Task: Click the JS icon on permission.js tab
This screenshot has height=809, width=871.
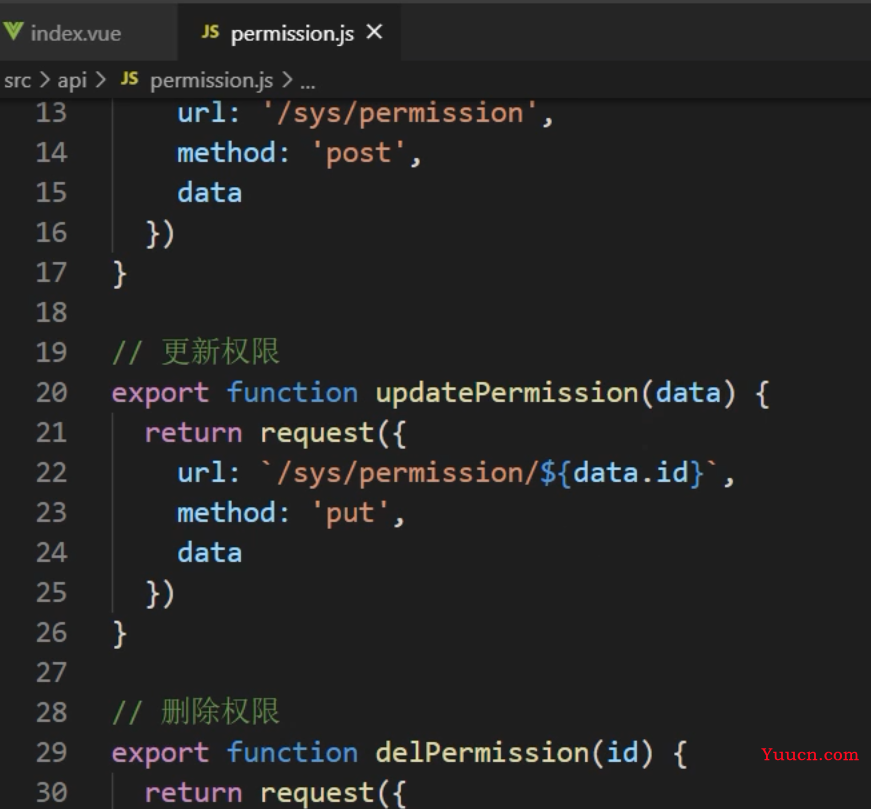Action: 210,32
